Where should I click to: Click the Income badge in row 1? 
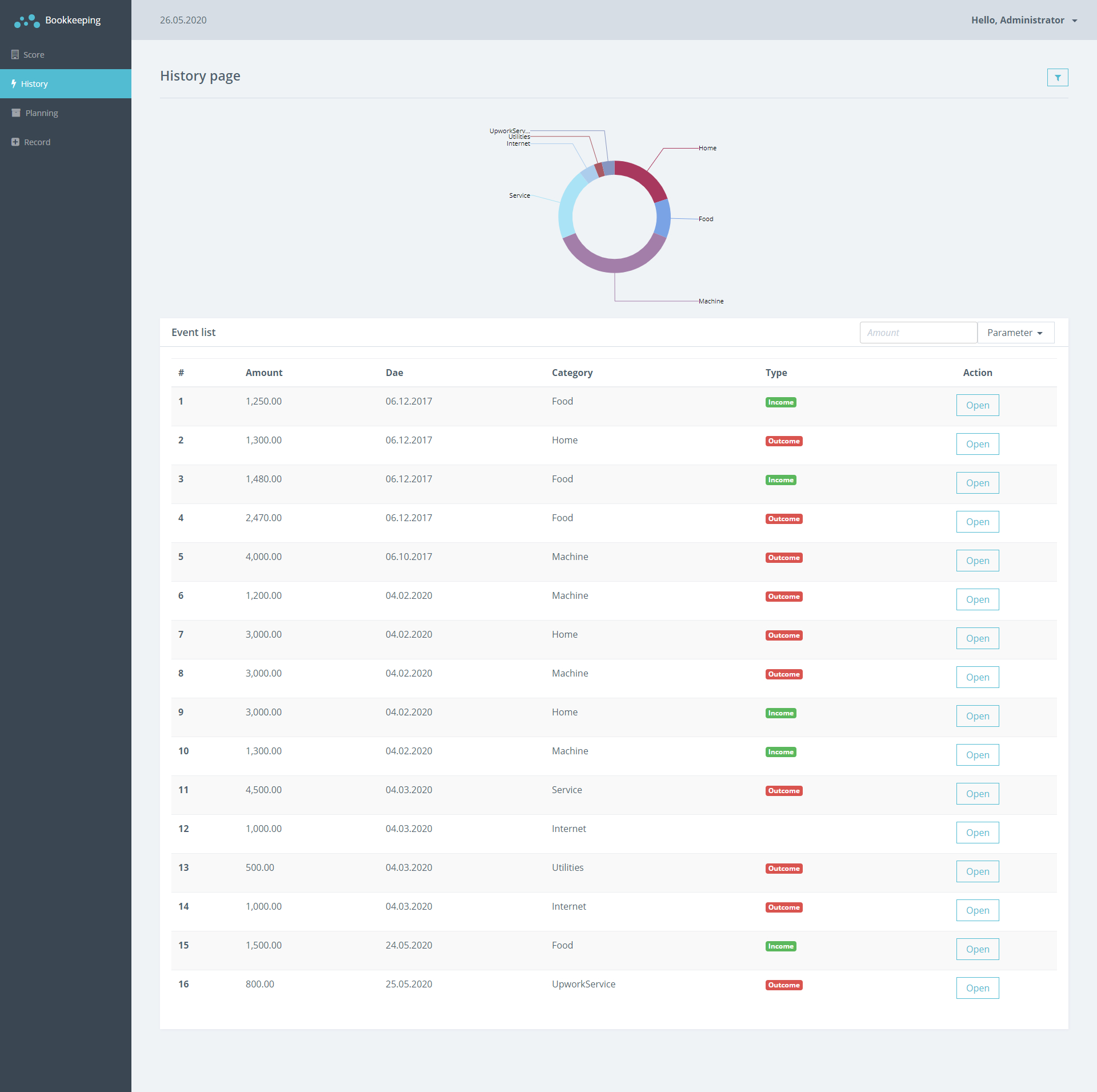[780, 402]
